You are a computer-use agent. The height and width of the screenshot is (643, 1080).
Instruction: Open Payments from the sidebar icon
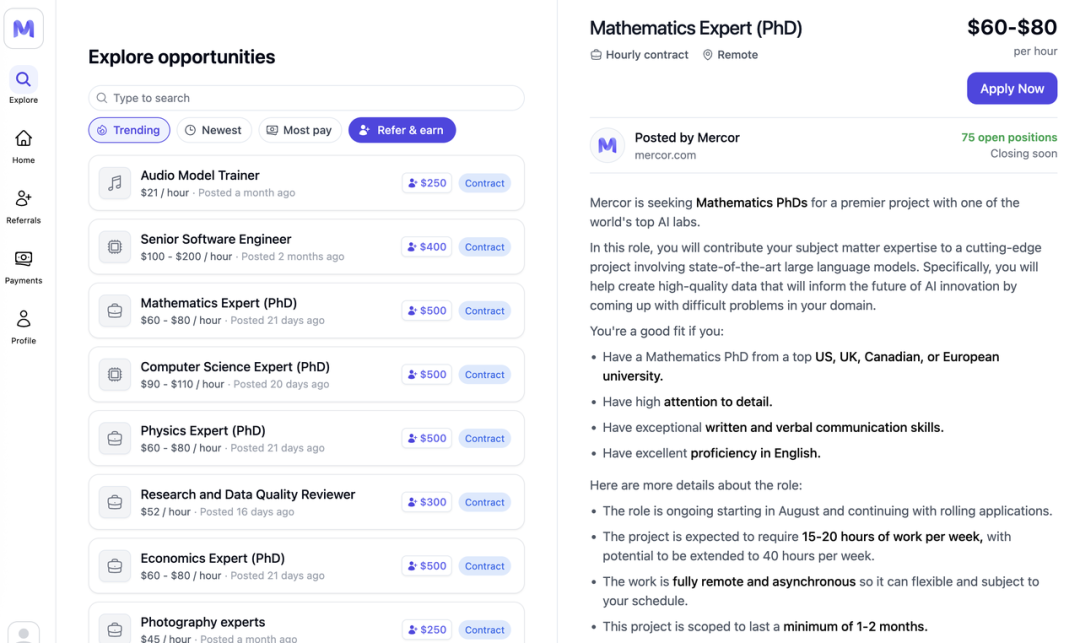point(23,258)
